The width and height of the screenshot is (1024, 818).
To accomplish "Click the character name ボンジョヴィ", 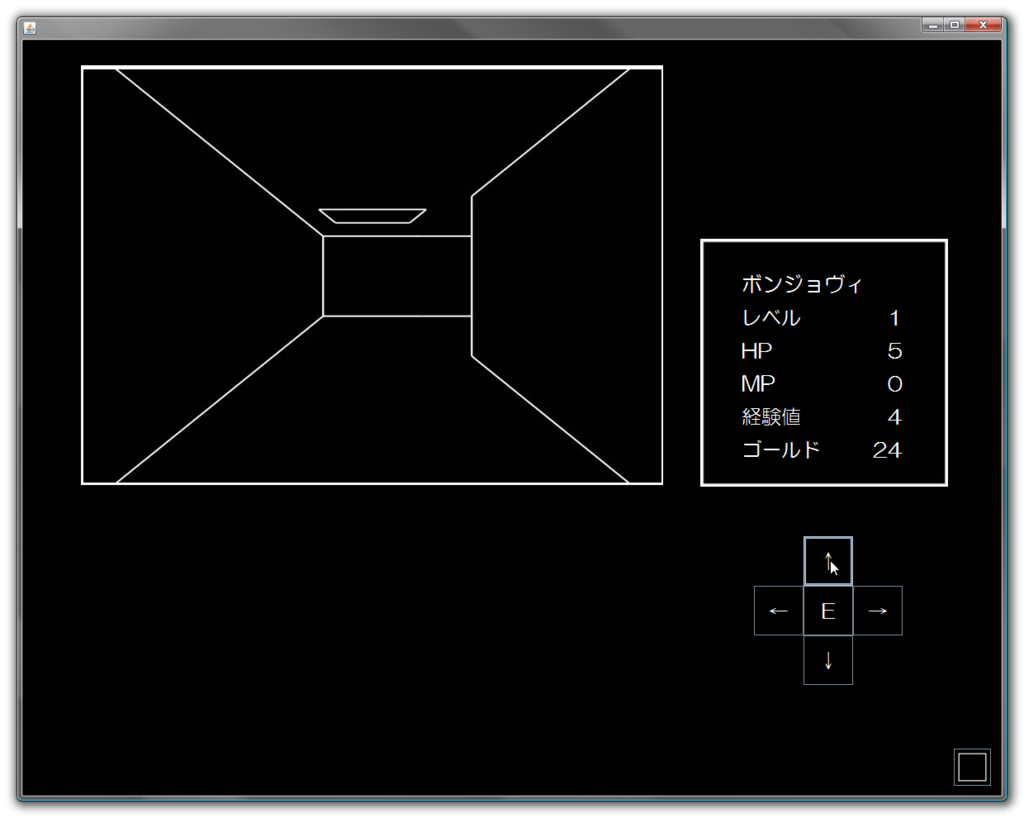I will [802, 284].
